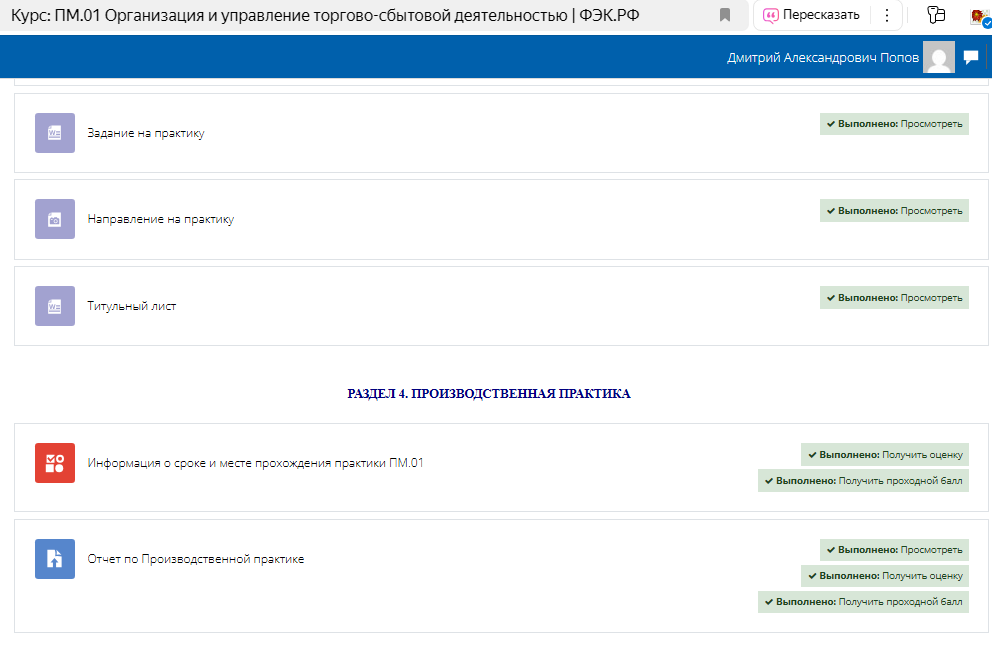Click the 'Задание на практику' document icon
The height and width of the screenshot is (651, 992).
[55, 133]
